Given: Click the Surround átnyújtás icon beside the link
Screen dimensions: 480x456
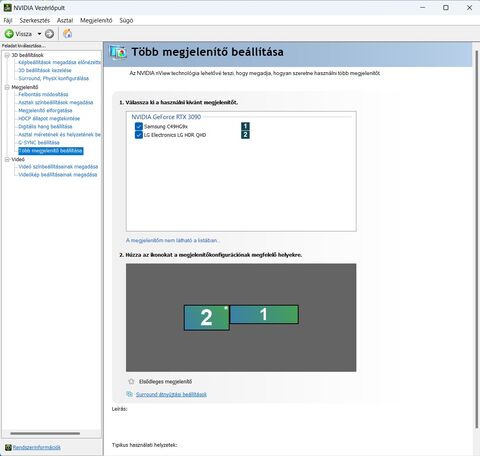Looking at the screenshot, I should 130,394.
